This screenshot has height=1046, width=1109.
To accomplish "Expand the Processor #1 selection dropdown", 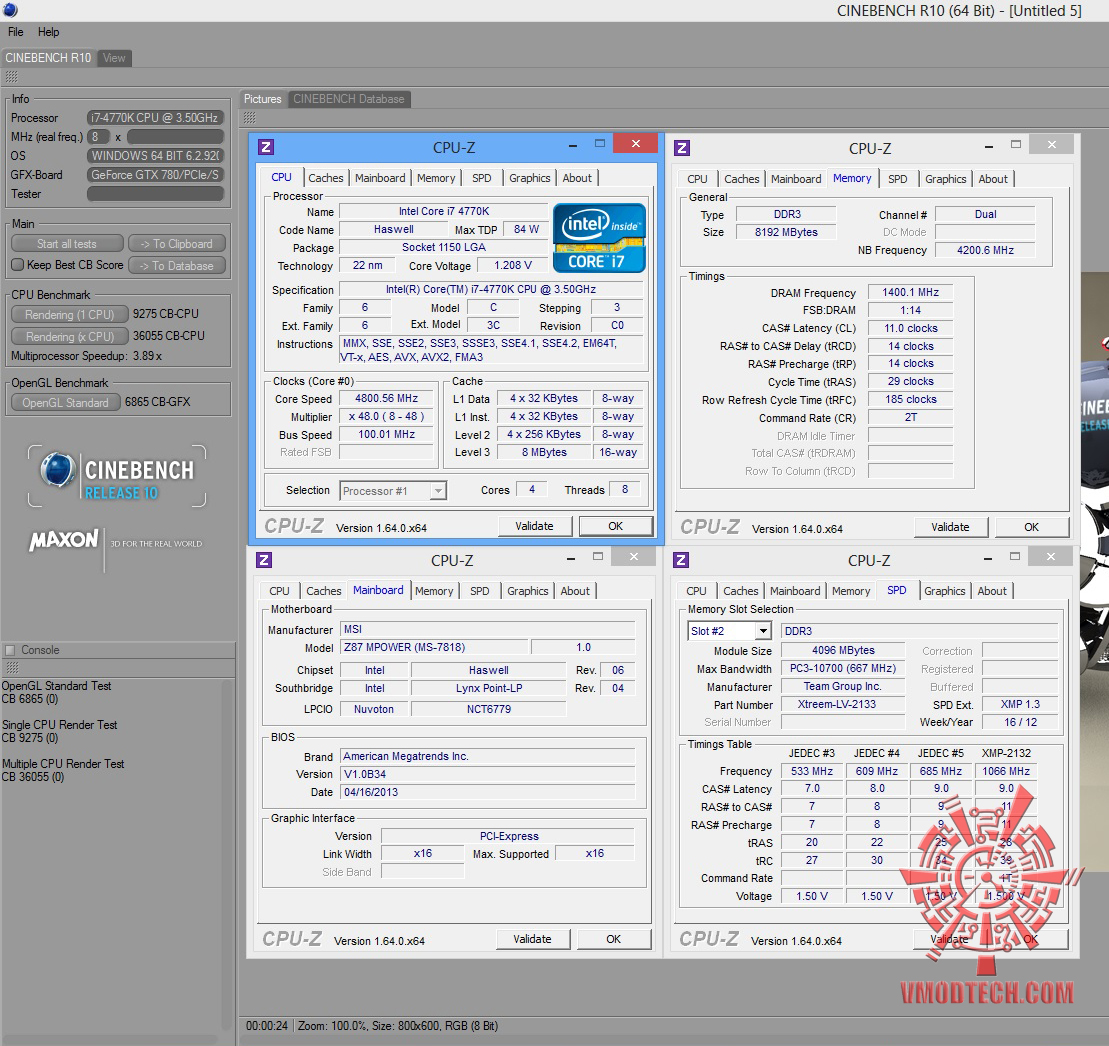I will [x=439, y=491].
